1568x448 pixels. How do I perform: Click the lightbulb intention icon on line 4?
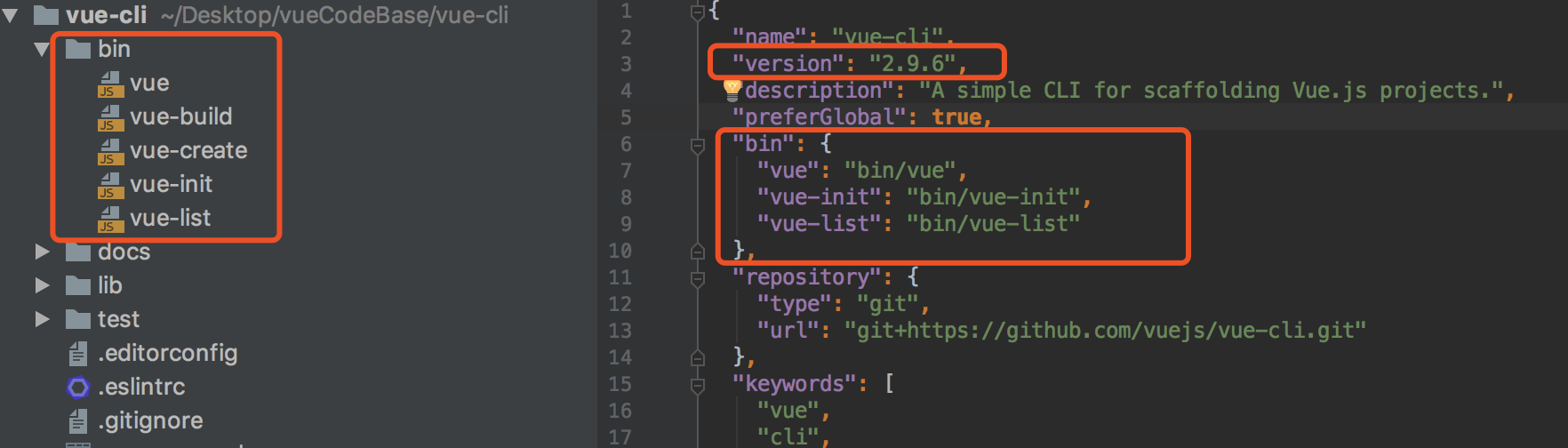[x=732, y=88]
